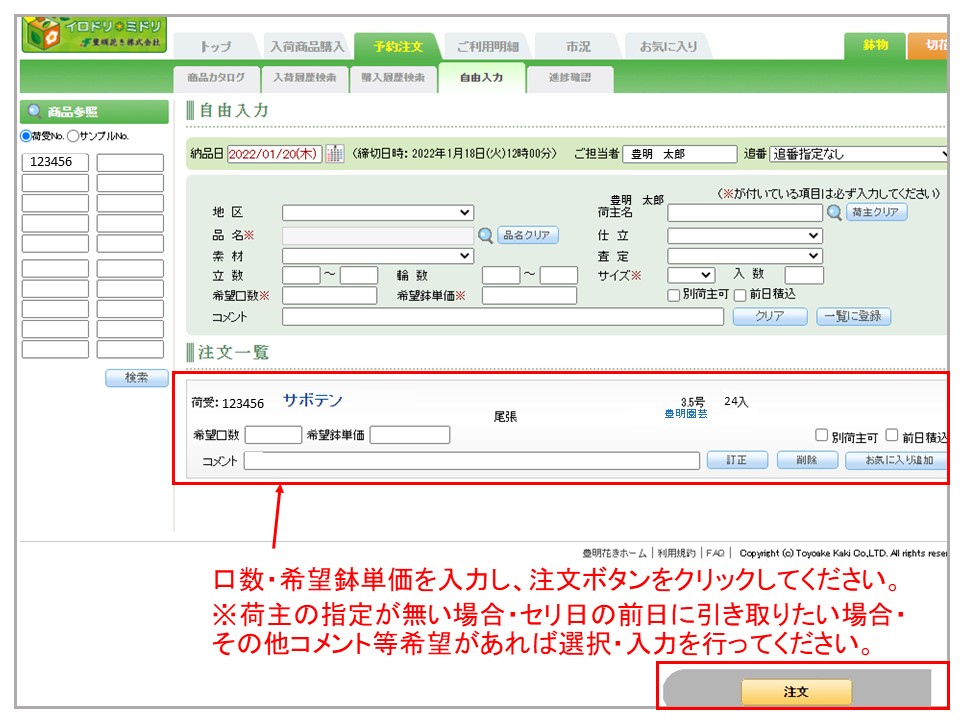This screenshot has width=960, height=720.
Task: Select the サンプルNo. radio button
Action: coord(72,136)
